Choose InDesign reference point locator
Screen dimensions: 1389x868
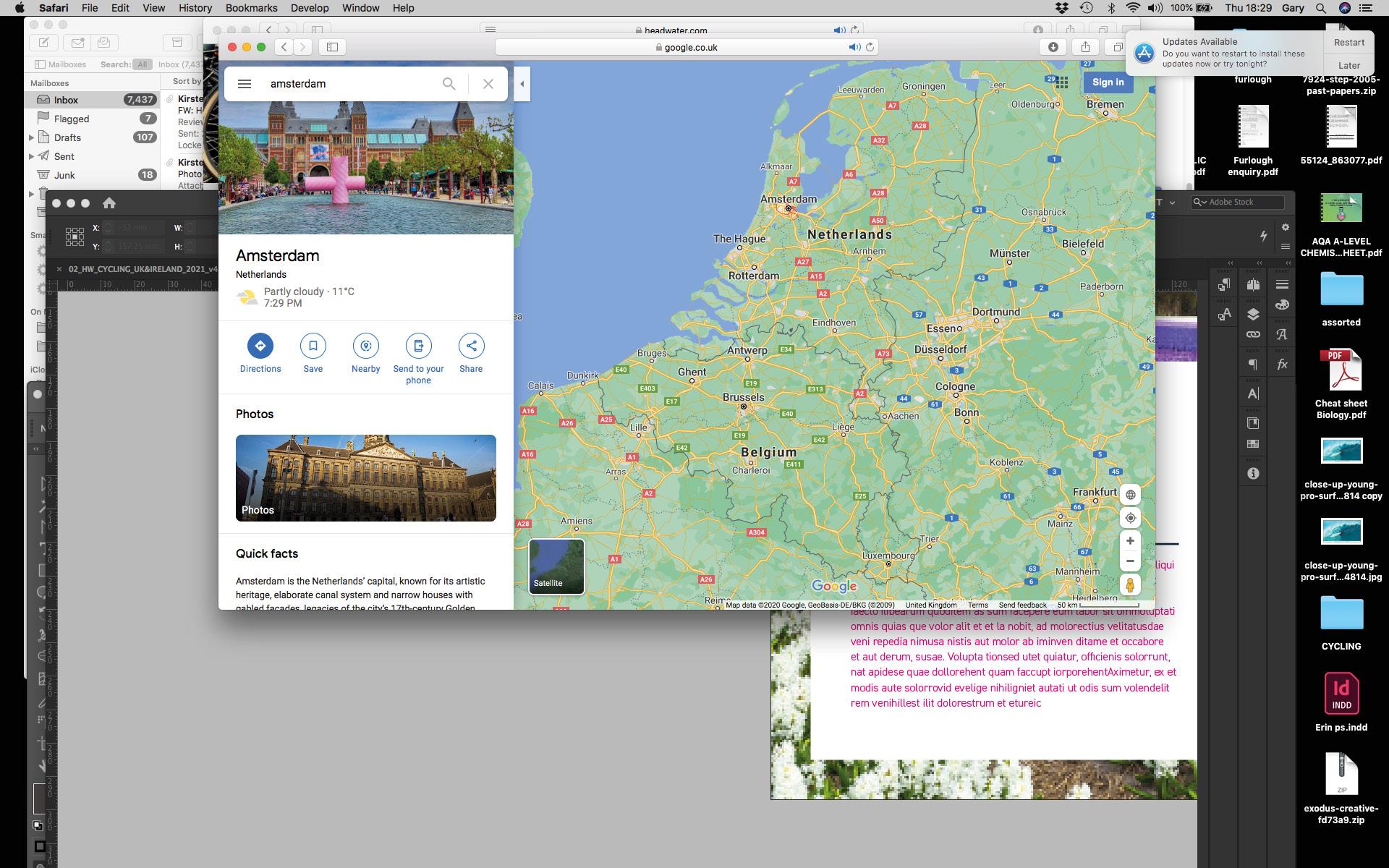point(75,237)
